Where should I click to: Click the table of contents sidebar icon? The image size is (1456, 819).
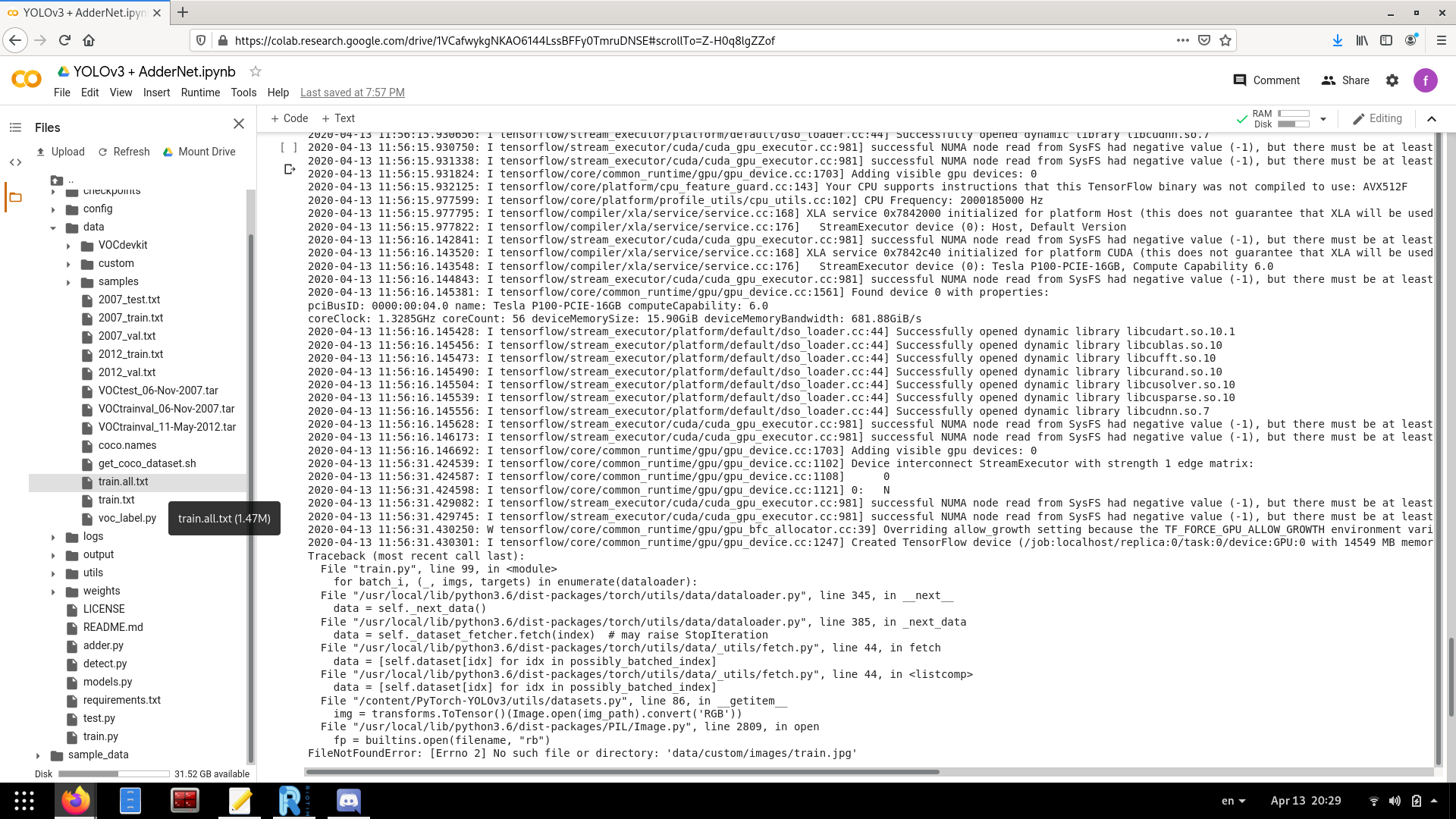pyautogui.click(x=15, y=127)
